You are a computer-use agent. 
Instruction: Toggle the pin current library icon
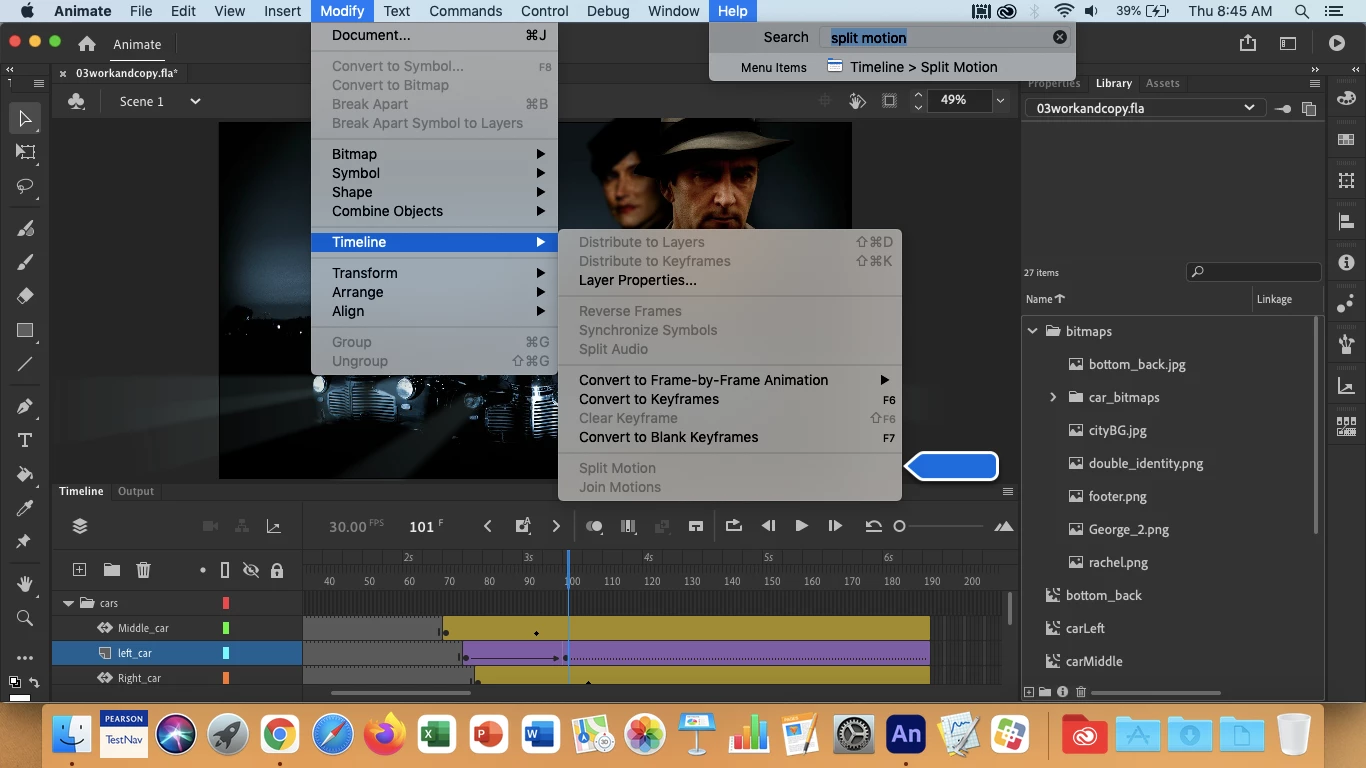click(1284, 108)
